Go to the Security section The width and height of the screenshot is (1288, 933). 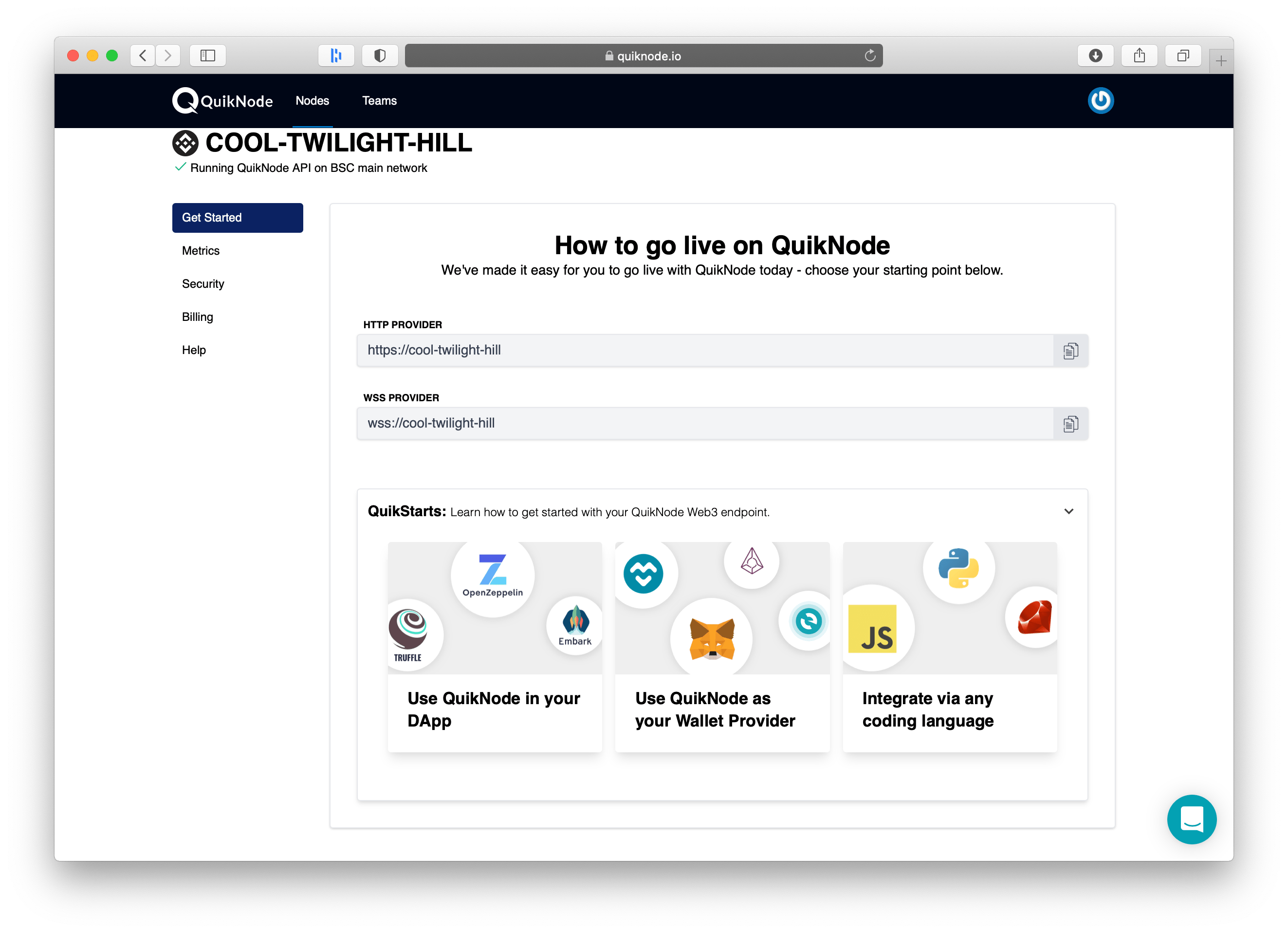click(x=202, y=283)
